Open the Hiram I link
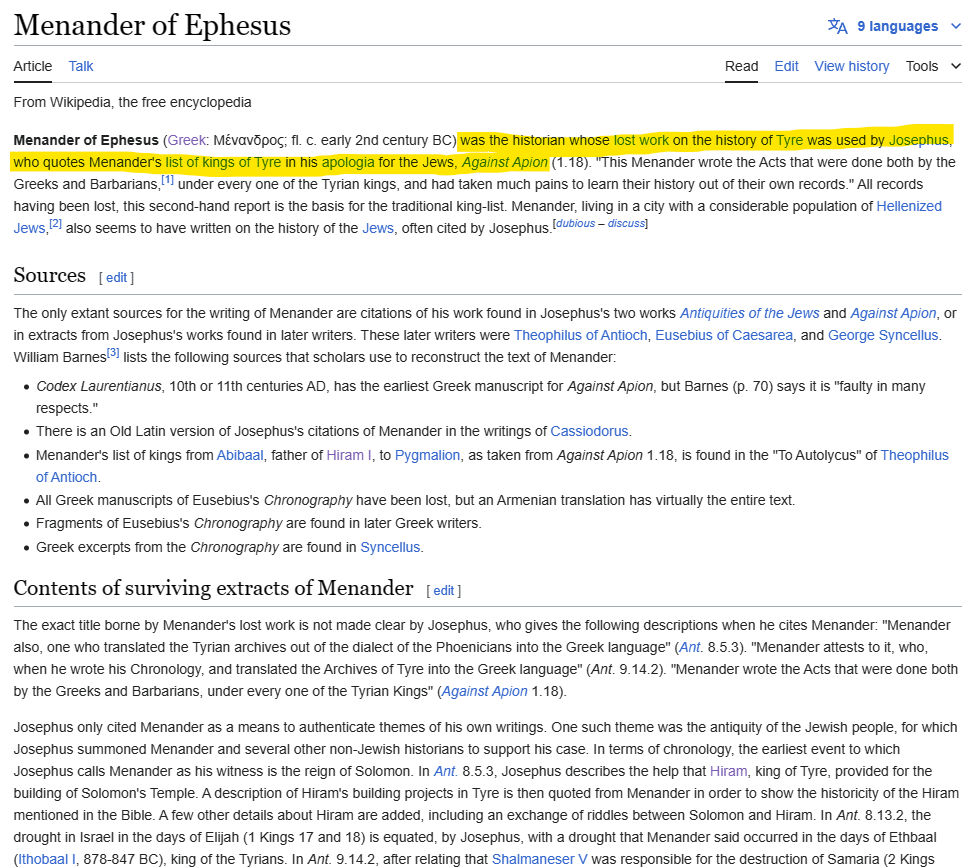974x868 pixels. click(x=348, y=455)
